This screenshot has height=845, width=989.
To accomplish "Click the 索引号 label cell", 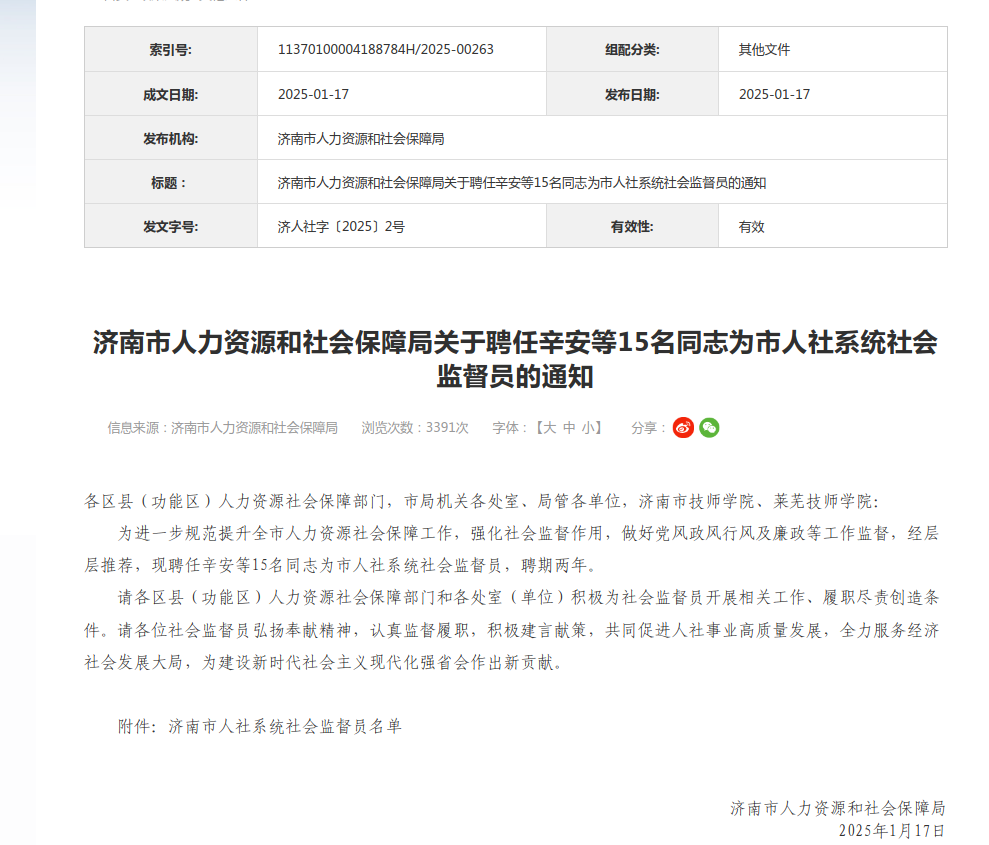I will [x=170, y=50].
